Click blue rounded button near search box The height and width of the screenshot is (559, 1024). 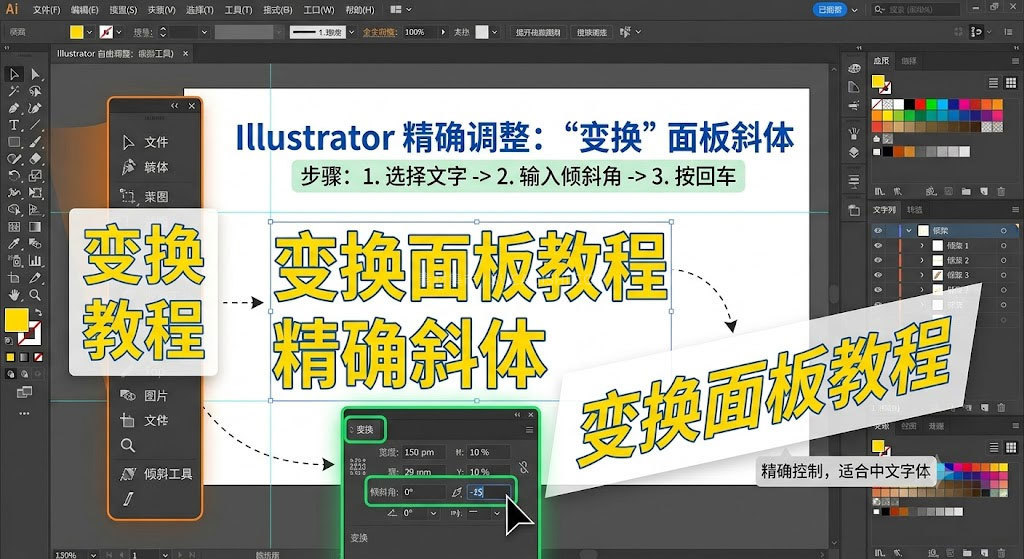click(830, 10)
